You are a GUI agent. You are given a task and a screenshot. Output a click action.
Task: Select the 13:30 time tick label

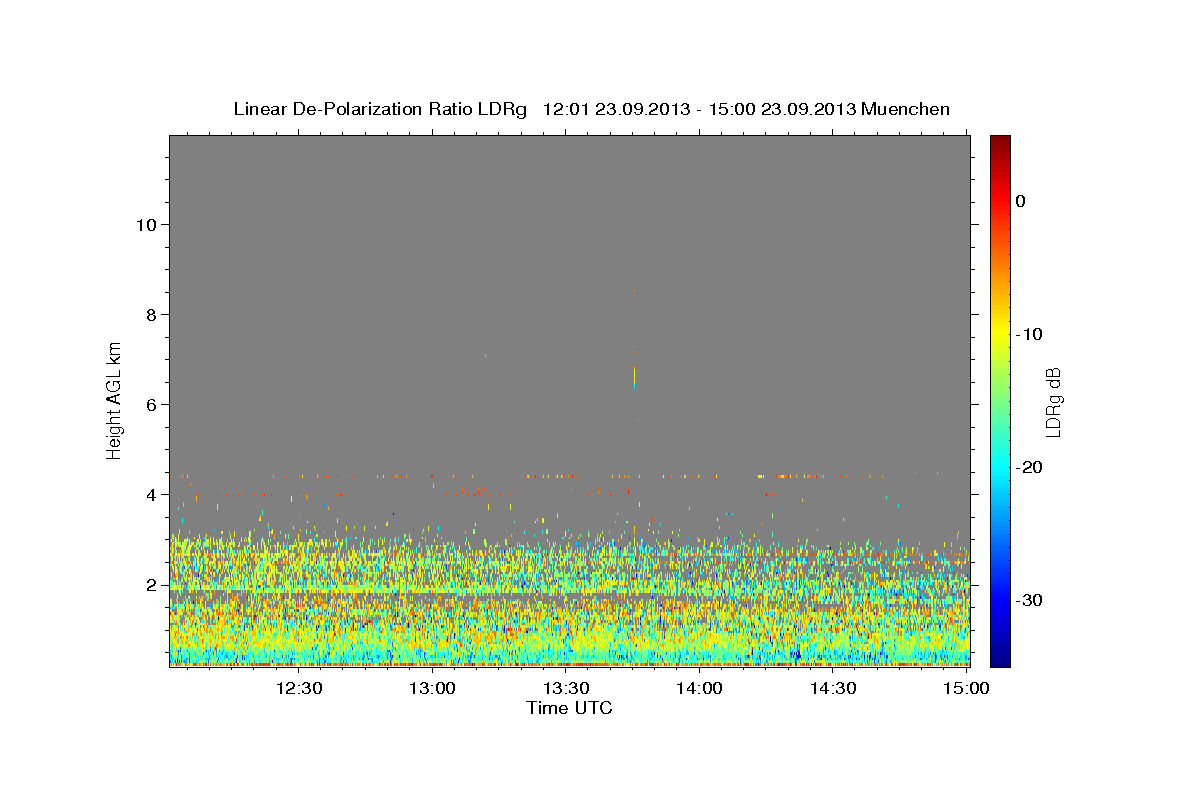click(566, 689)
